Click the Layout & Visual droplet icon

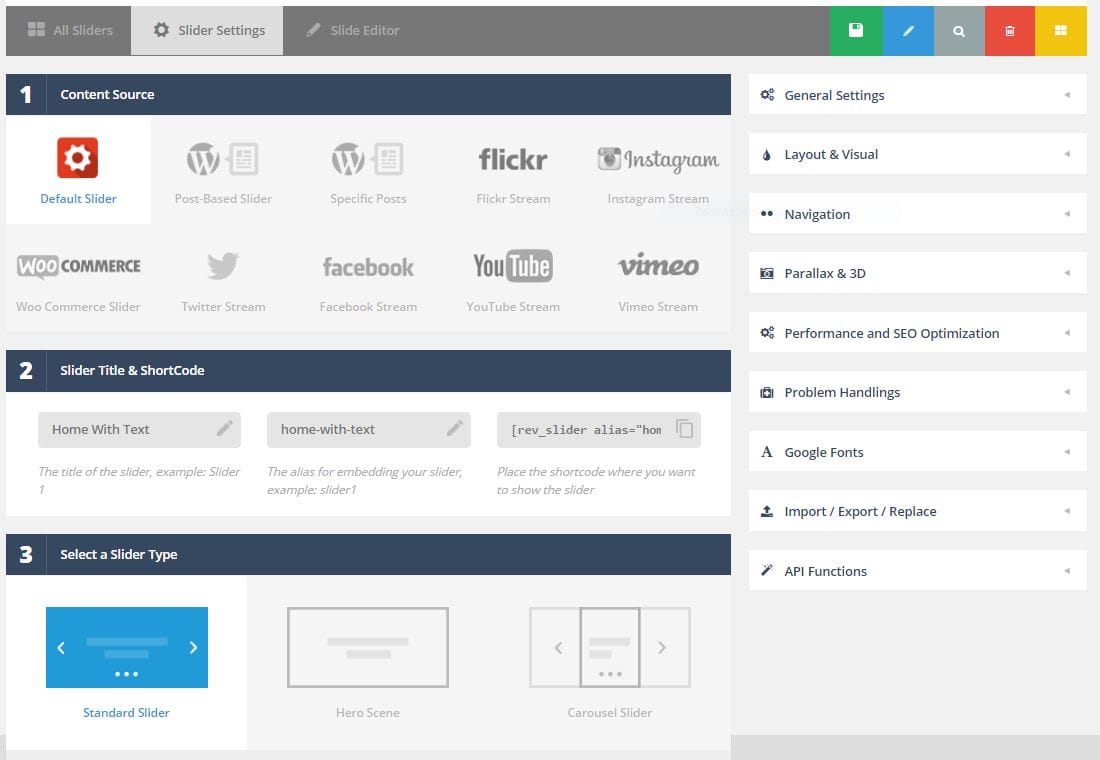(767, 154)
